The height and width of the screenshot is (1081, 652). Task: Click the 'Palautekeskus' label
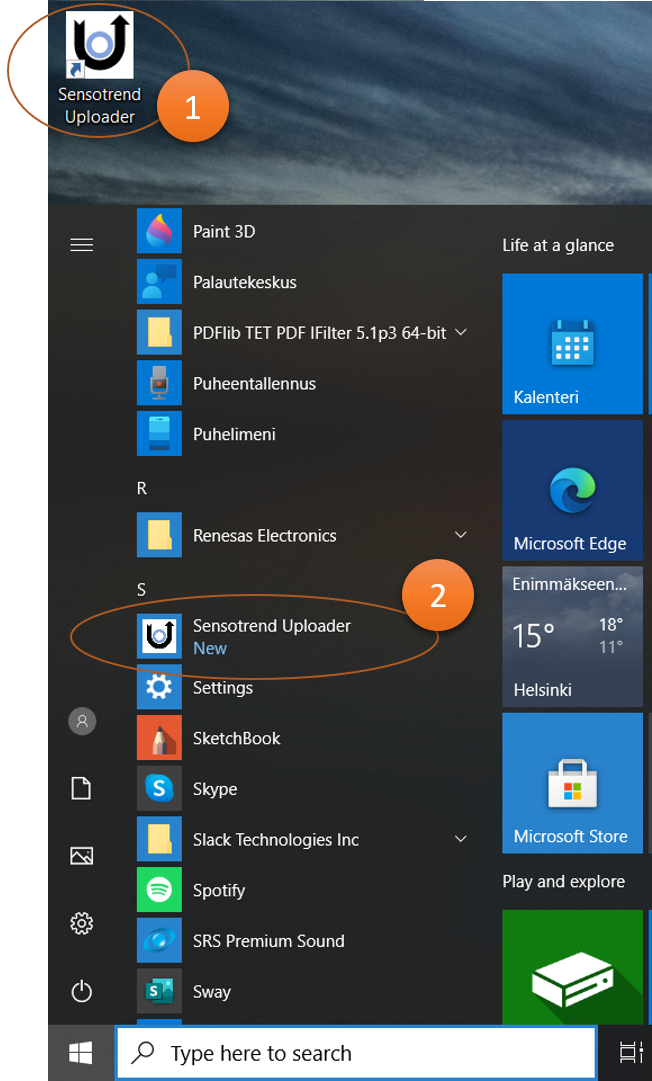point(245,283)
